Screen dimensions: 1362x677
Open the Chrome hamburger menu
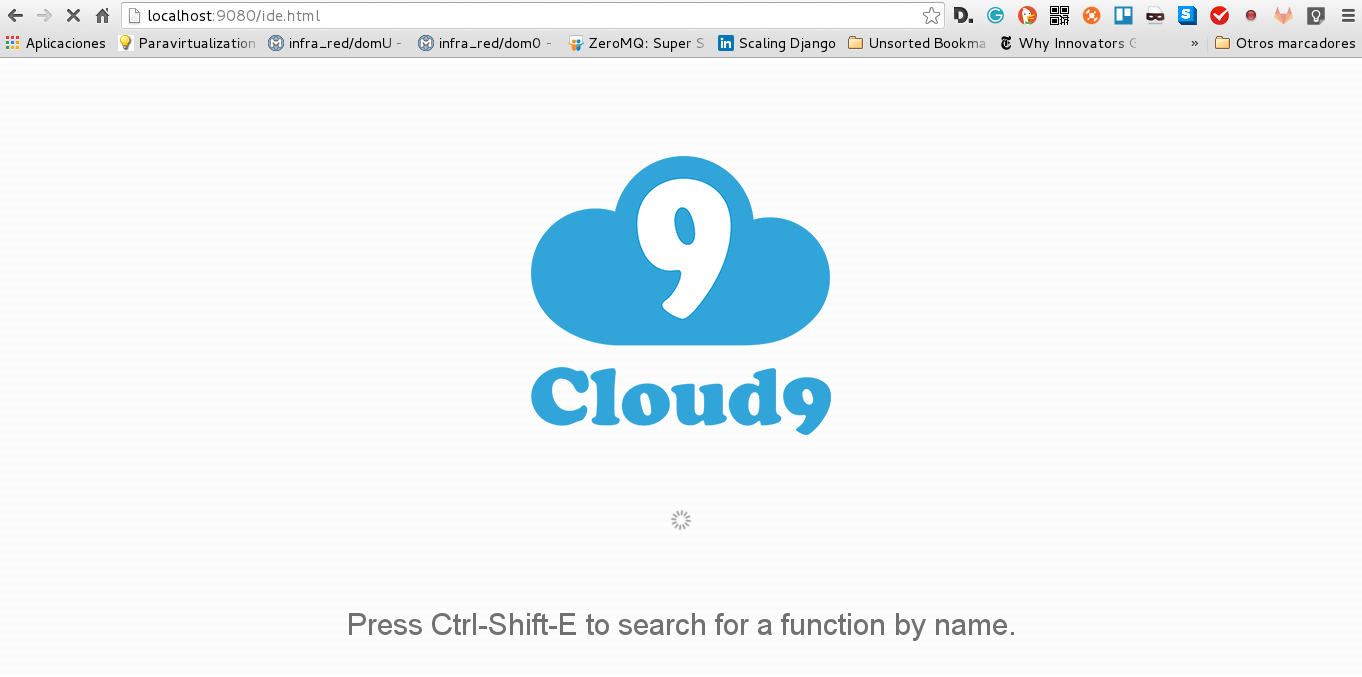tap(1347, 15)
